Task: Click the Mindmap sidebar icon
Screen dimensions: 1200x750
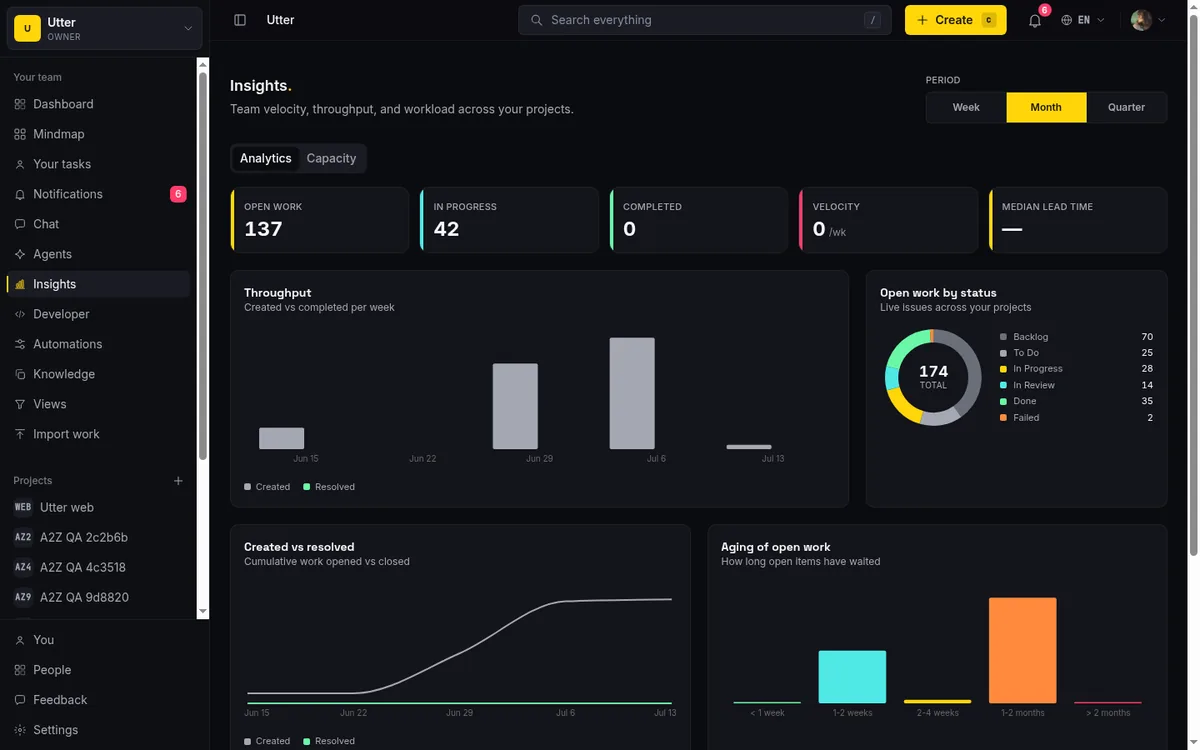Action: click(x=20, y=134)
